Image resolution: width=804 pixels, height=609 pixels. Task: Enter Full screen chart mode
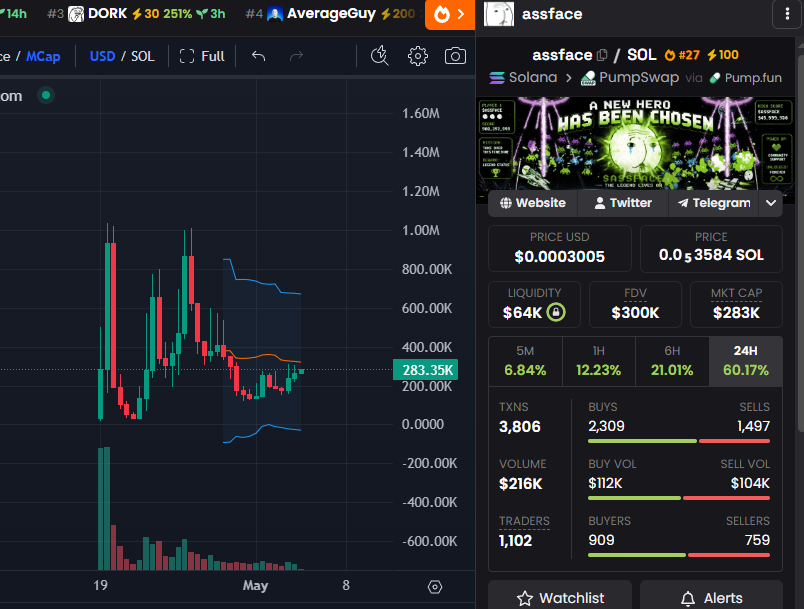[202, 56]
